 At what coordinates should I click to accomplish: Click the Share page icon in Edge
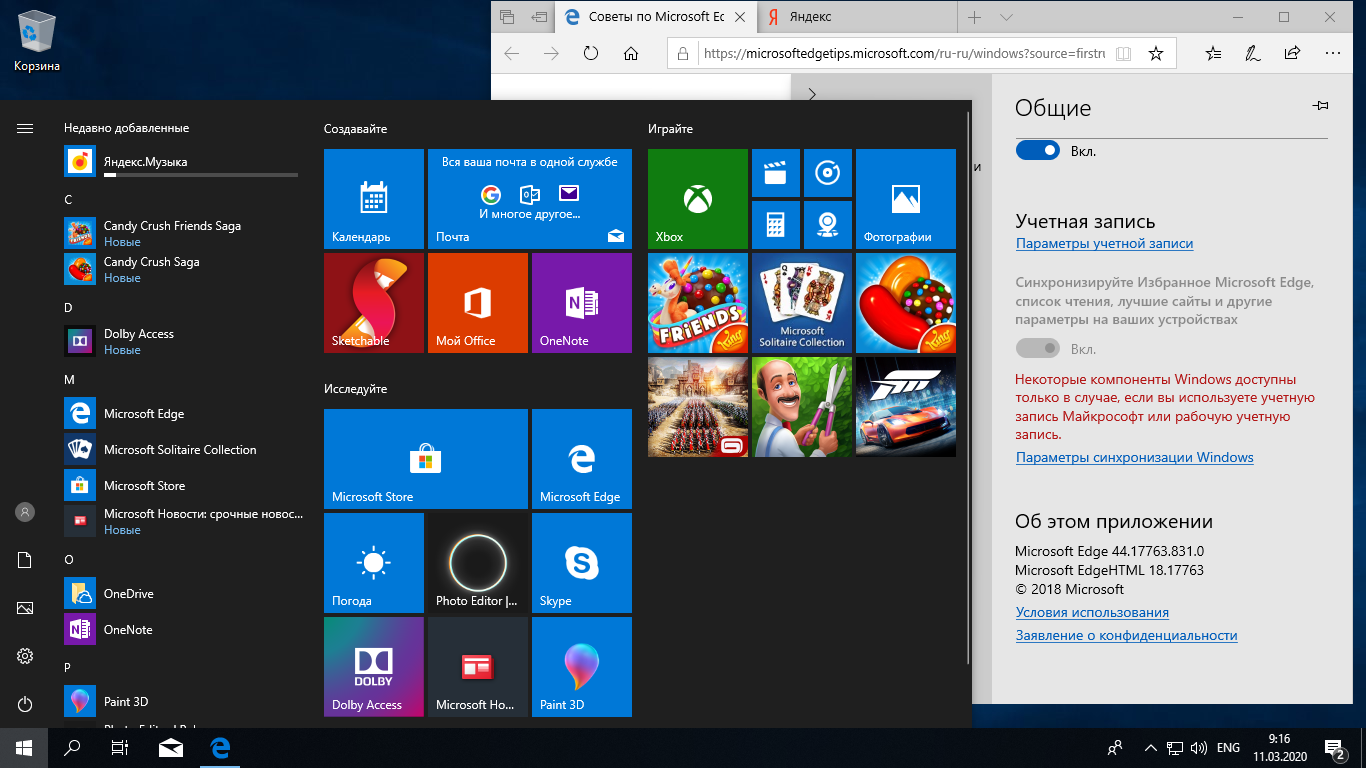coord(1292,53)
